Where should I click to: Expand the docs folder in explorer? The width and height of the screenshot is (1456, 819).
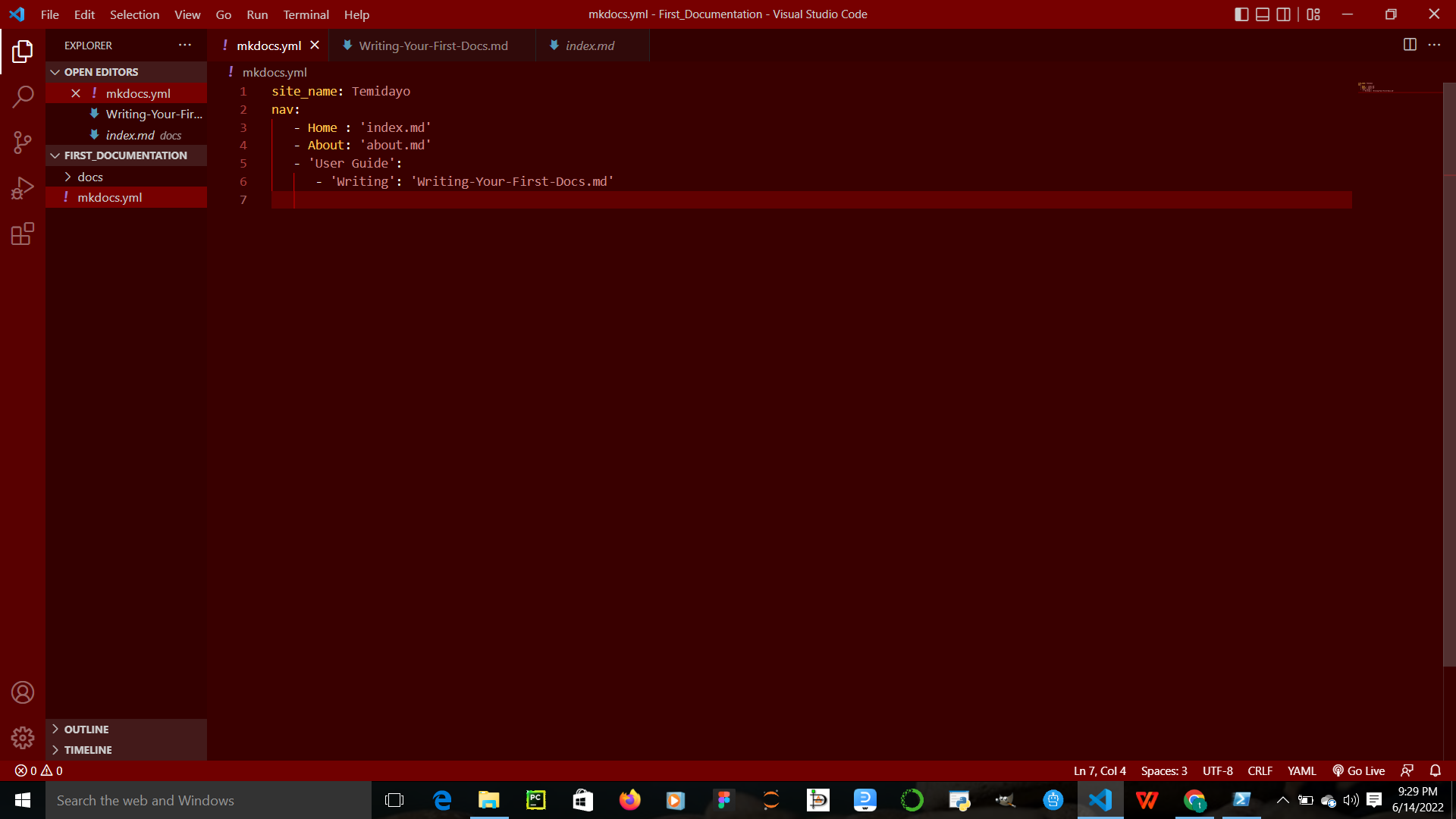89,177
